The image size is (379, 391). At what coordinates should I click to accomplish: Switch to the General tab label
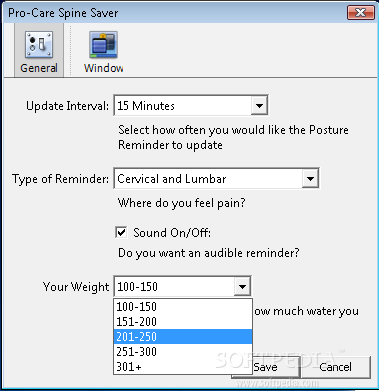pyautogui.click(x=39, y=68)
